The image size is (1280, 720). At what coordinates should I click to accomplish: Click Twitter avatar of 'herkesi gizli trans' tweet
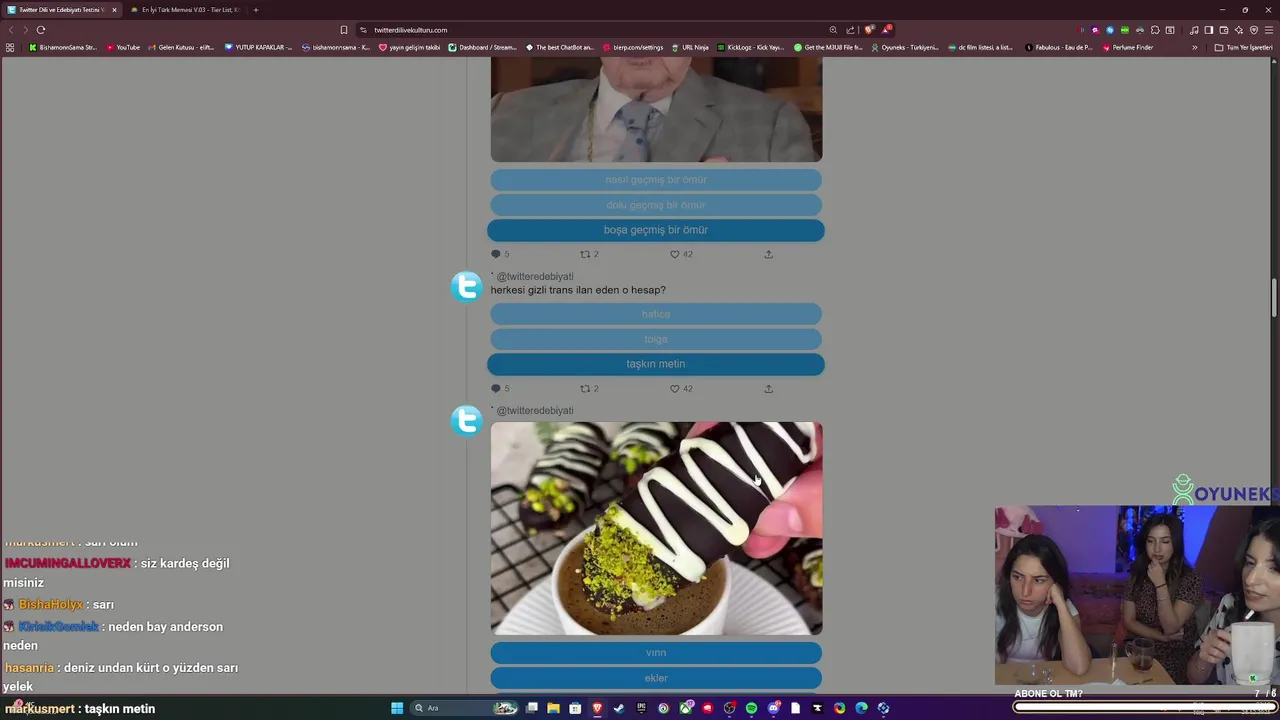467,287
